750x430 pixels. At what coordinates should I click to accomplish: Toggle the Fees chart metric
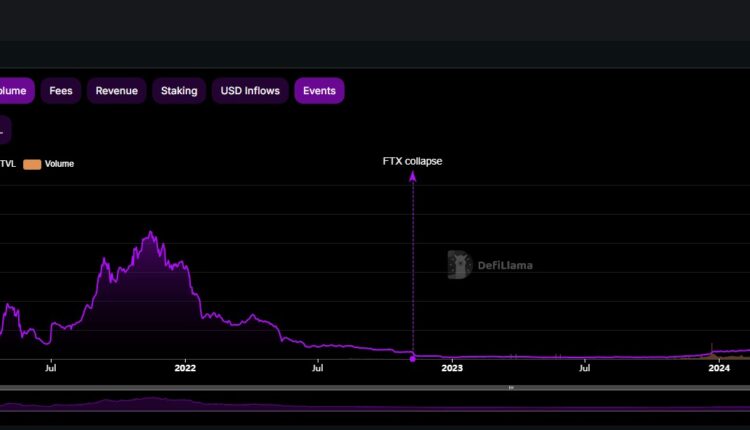(x=61, y=91)
